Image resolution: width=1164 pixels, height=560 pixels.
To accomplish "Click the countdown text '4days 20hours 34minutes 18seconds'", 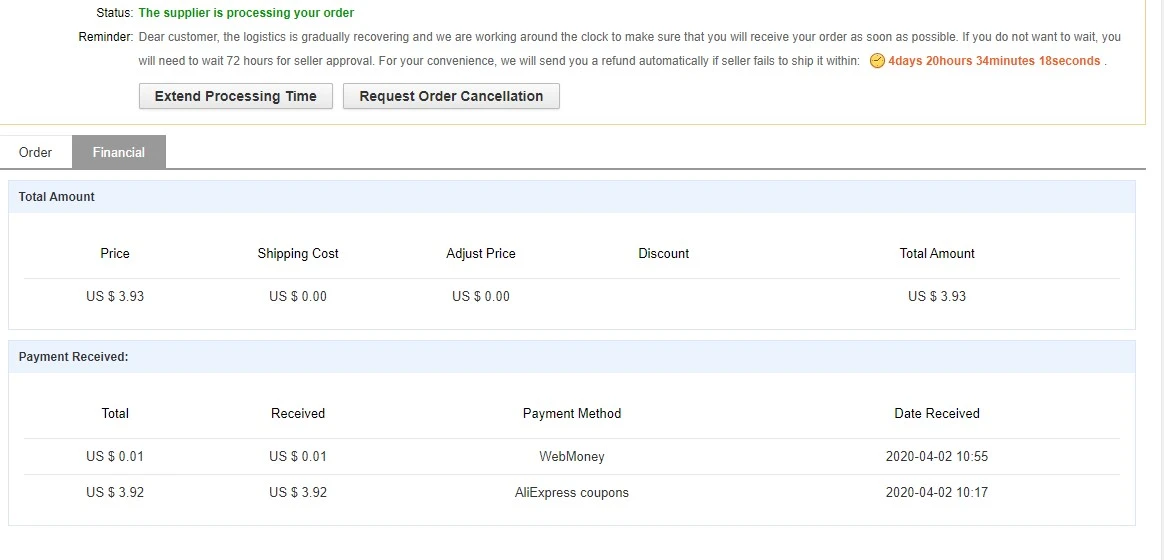I will point(994,61).
